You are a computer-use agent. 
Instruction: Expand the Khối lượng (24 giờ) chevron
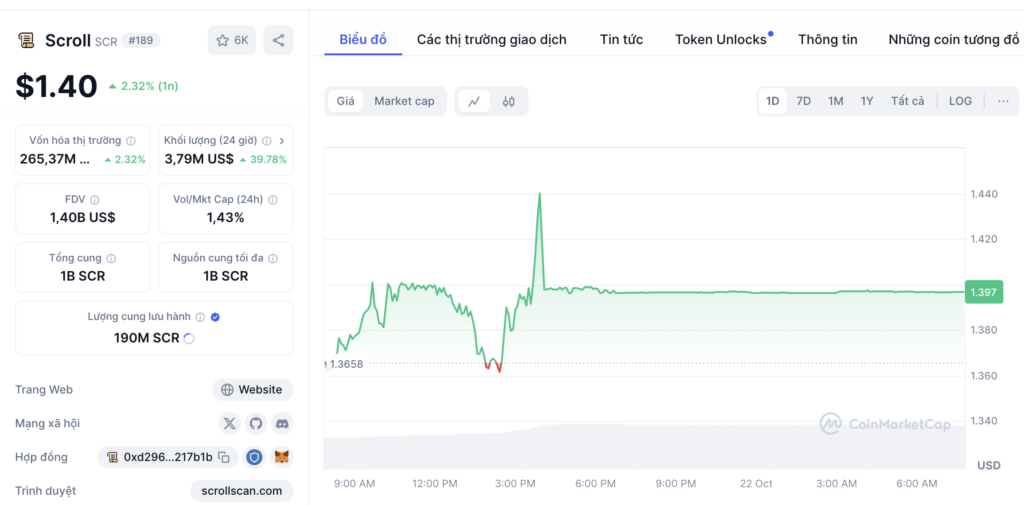pyautogui.click(x=281, y=140)
